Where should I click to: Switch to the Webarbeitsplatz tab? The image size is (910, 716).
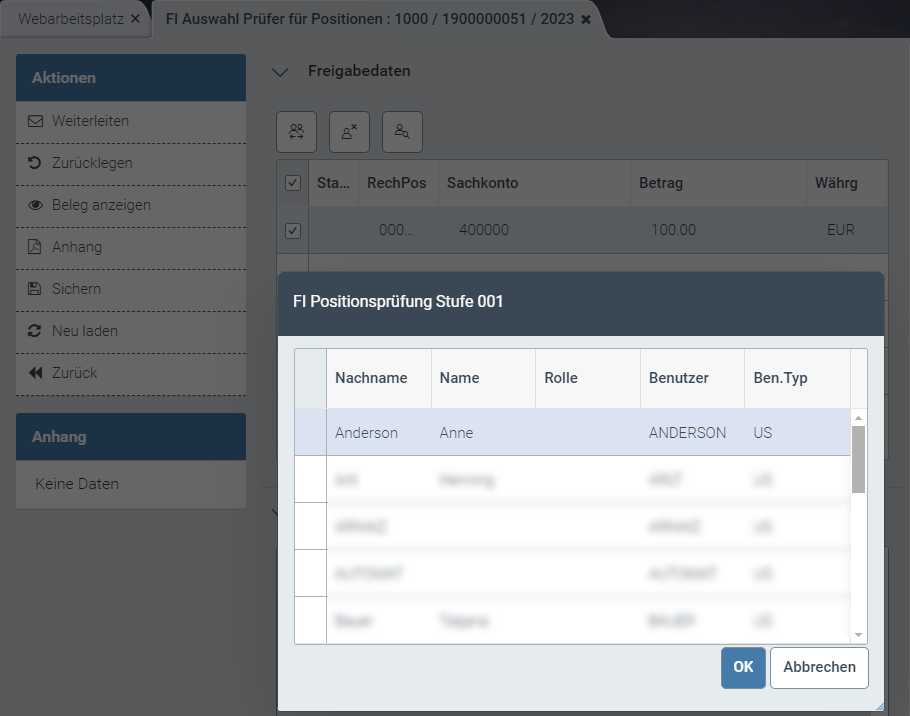click(x=69, y=19)
